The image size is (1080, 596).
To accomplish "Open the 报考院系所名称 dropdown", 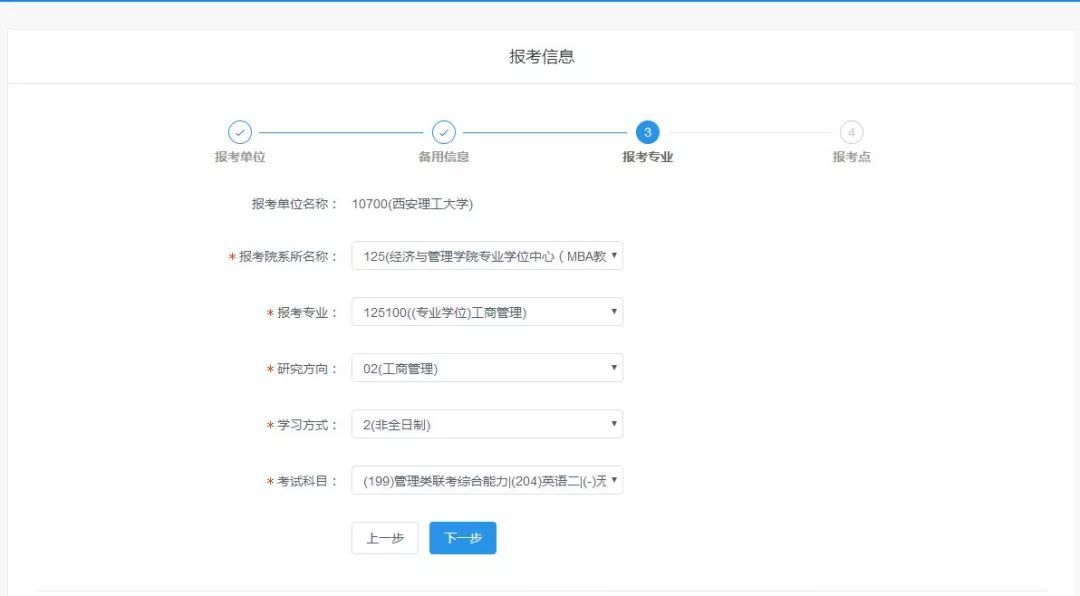I will (x=487, y=256).
